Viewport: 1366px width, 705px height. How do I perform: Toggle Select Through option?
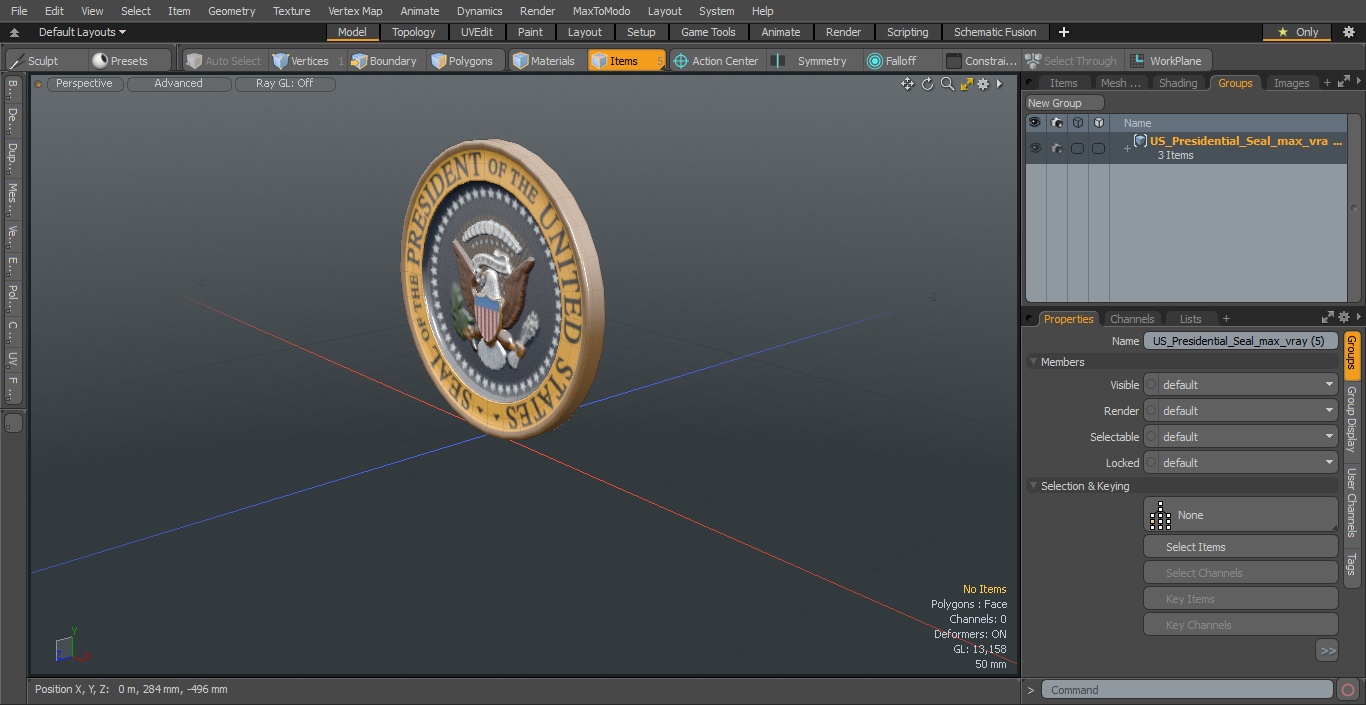(x=1071, y=61)
